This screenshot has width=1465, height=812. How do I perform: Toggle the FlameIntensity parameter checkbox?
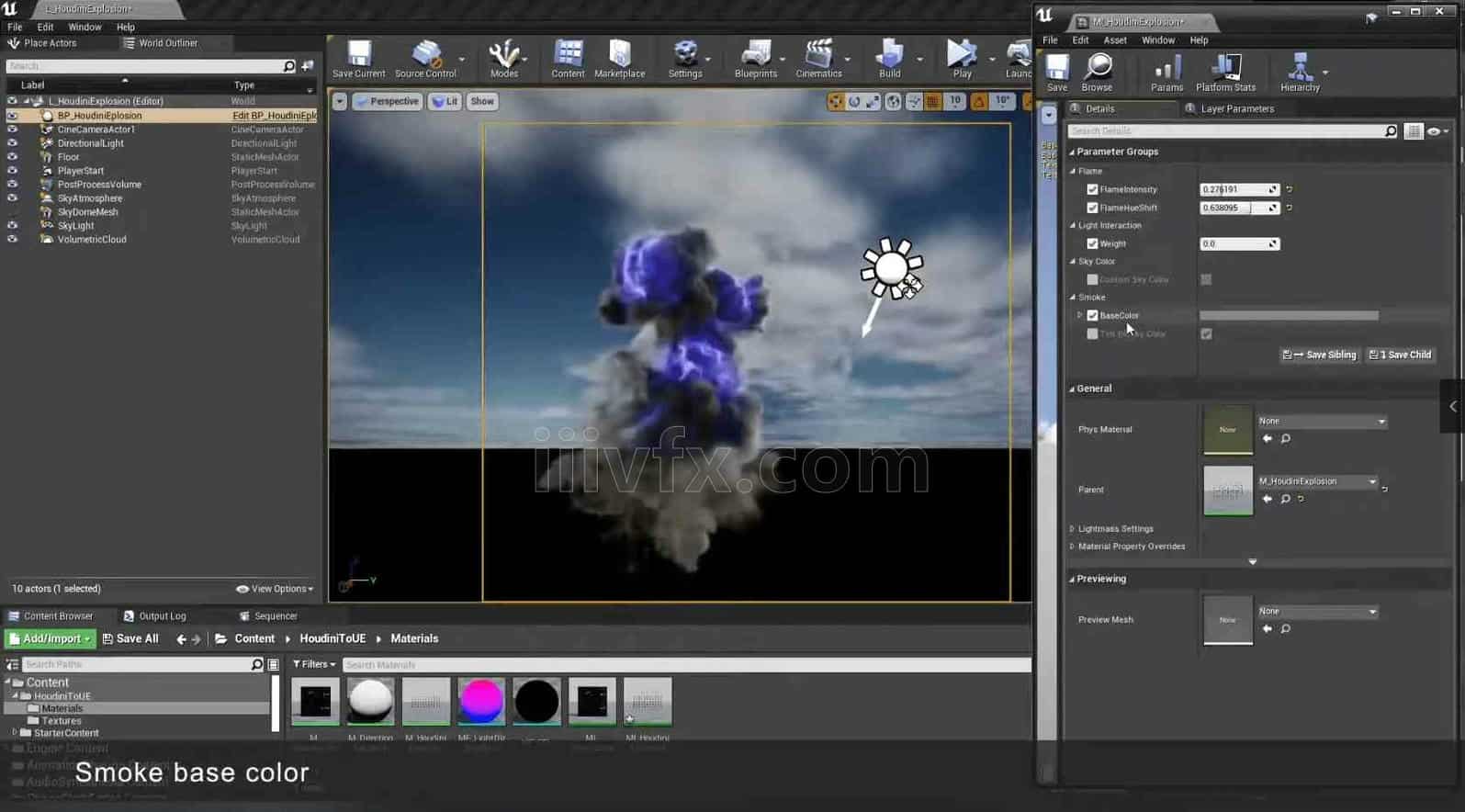point(1092,189)
